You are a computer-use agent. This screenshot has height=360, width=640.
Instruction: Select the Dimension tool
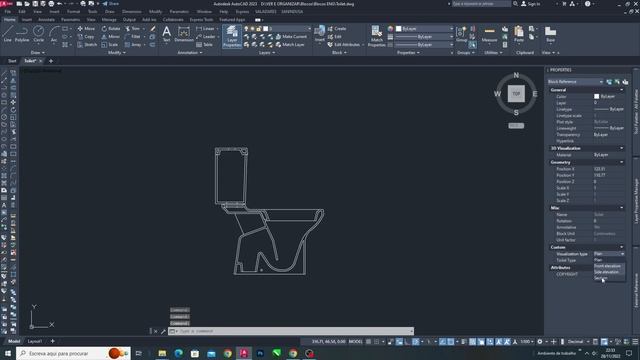pos(184,34)
